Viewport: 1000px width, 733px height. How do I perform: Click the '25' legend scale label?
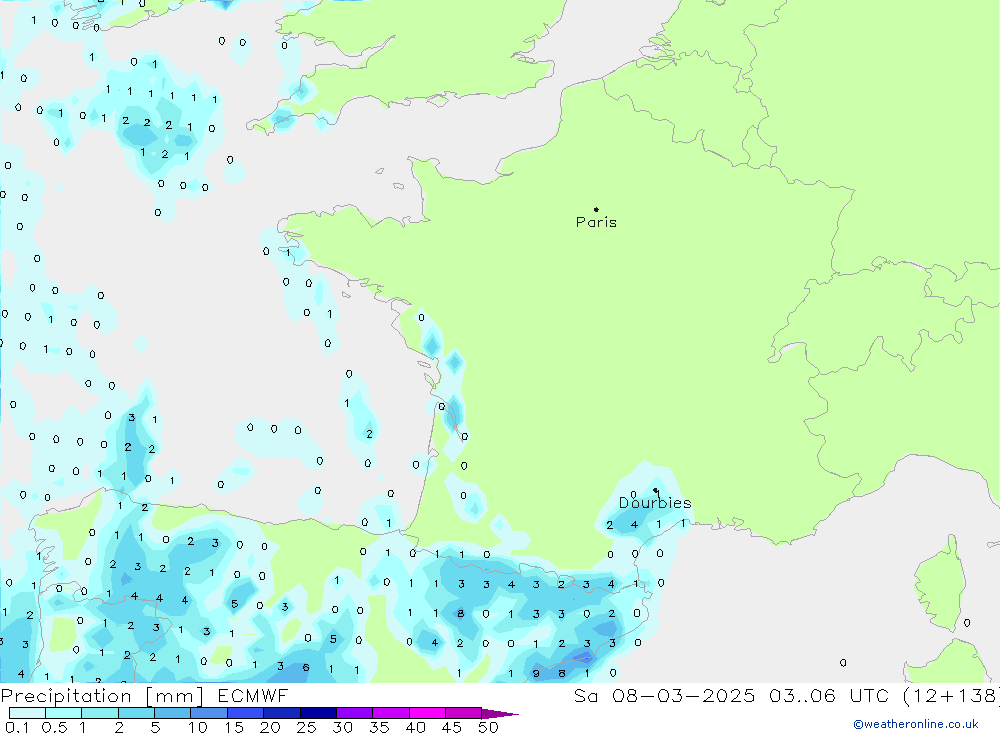pos(306,727)
